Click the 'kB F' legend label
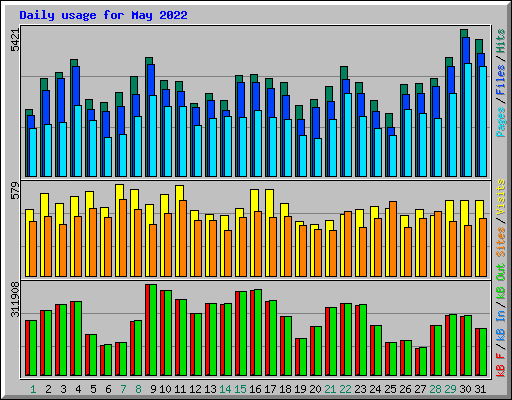Screen dimensions: 512x400 tap(501, 365)
